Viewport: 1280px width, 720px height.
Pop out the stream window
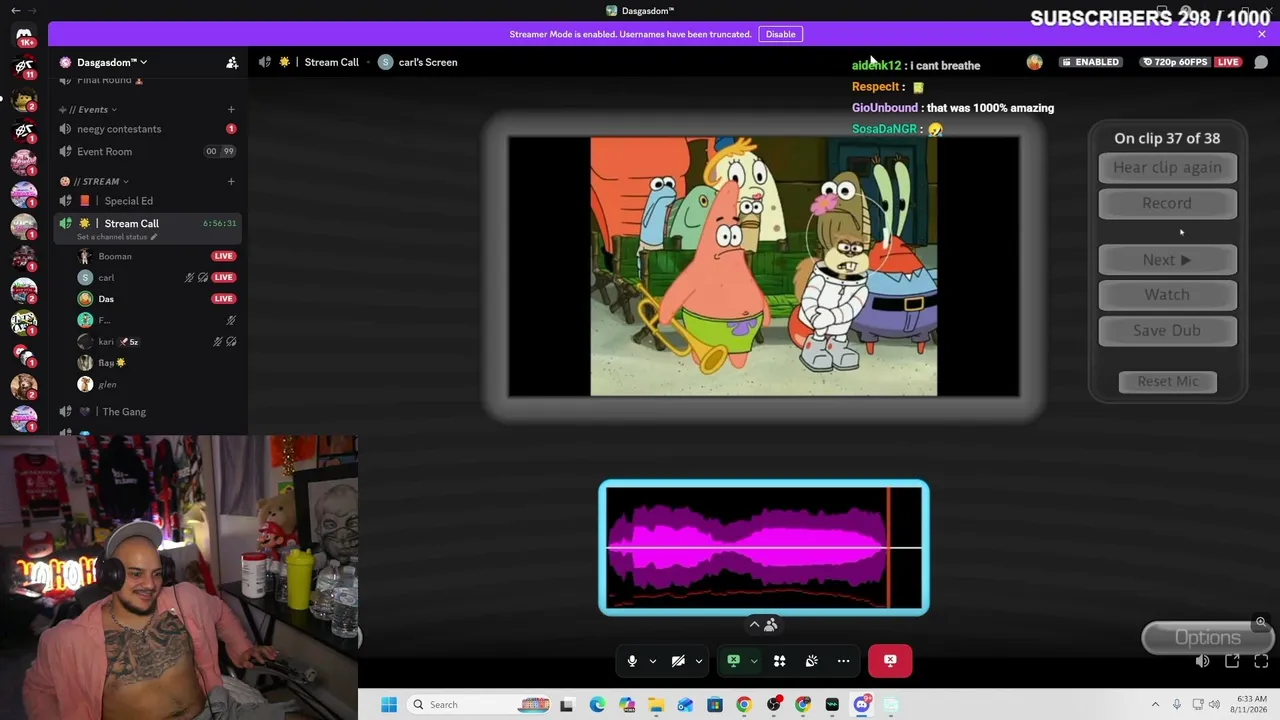tap(1232, 661)
